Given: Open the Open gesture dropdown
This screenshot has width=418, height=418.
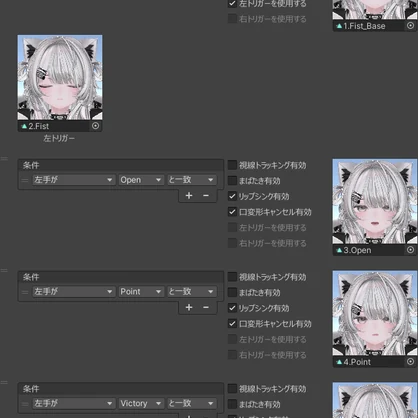Looking at the screenshot, I should click(x=141, y=180).
